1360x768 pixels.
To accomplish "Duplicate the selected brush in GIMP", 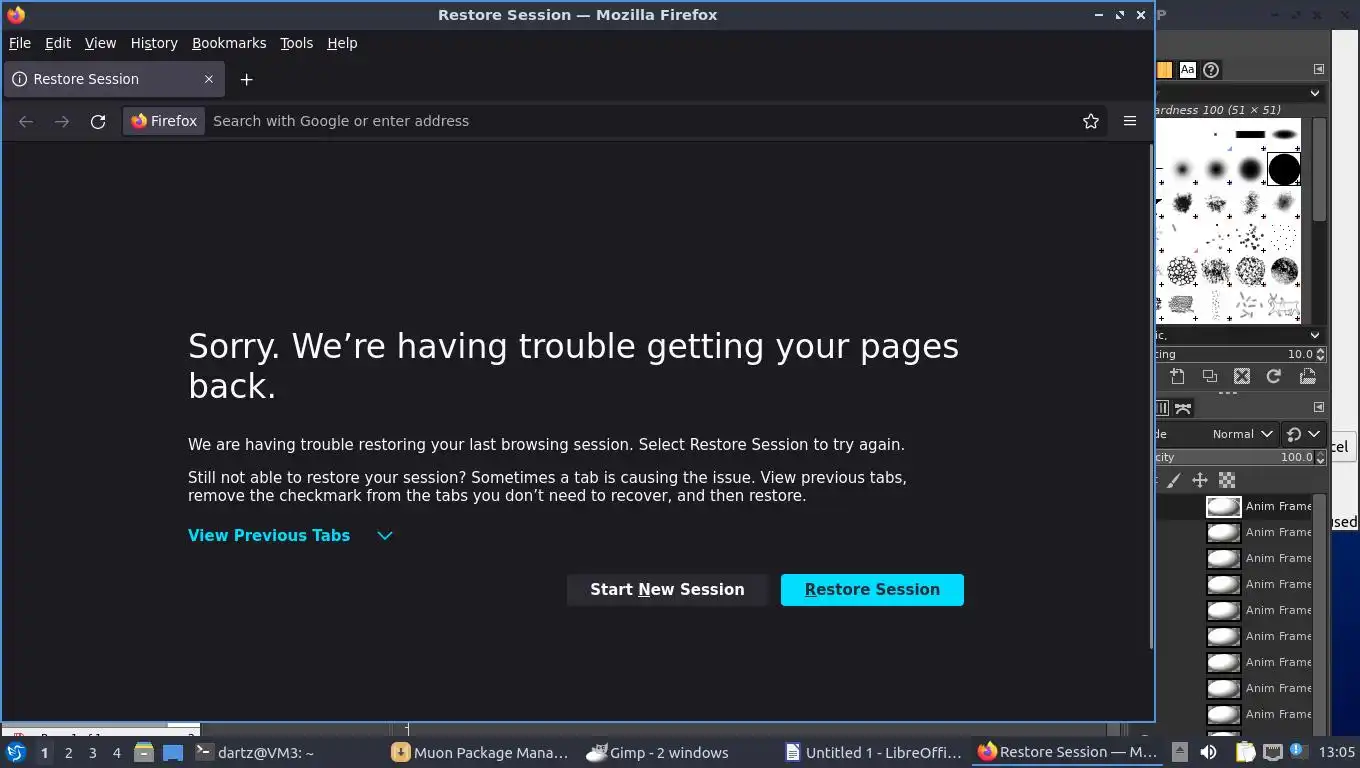I will (x=1210, y=377).
